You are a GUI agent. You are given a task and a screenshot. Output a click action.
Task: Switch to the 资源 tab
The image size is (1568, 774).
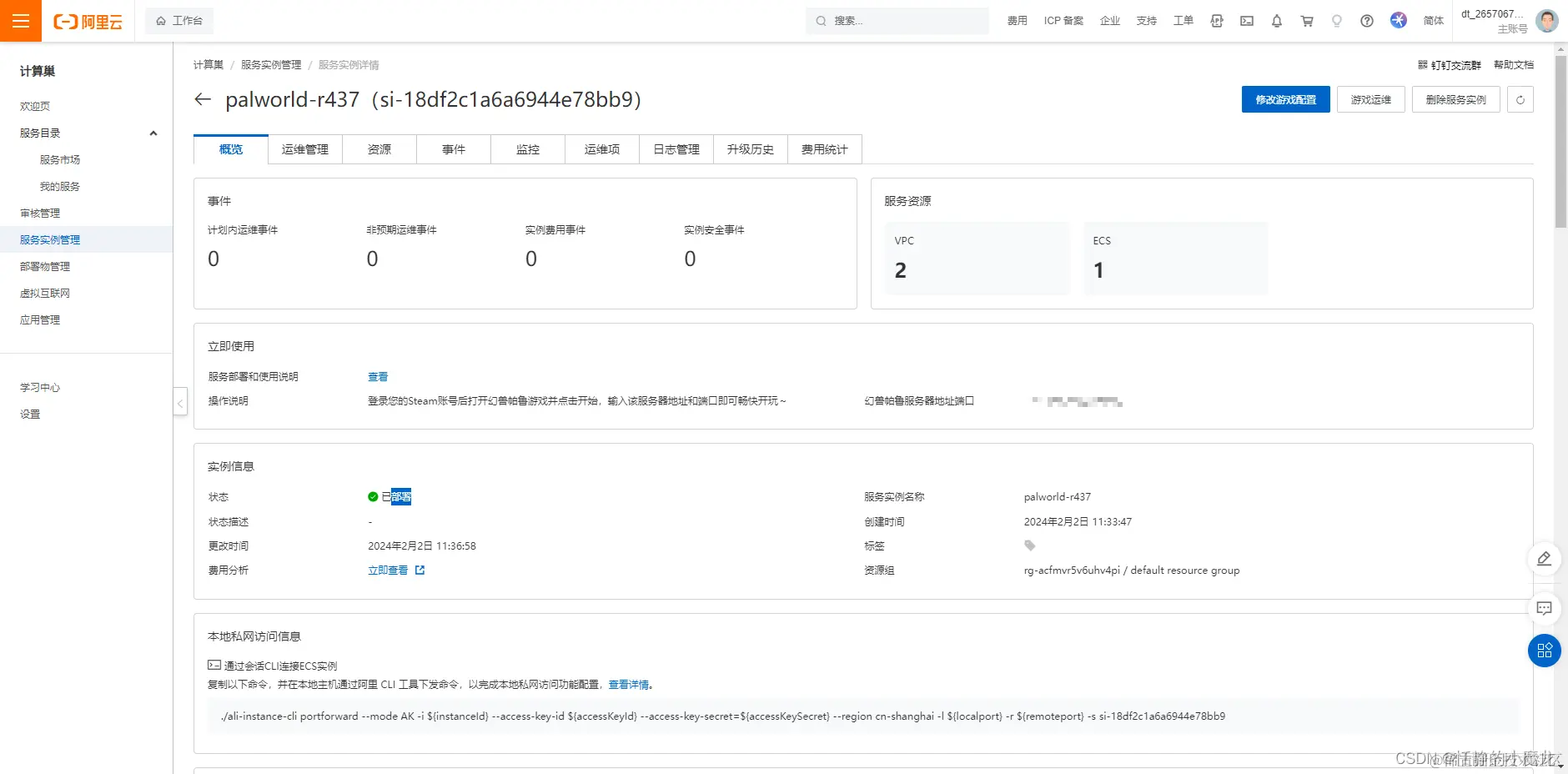(x=379, y=149)
